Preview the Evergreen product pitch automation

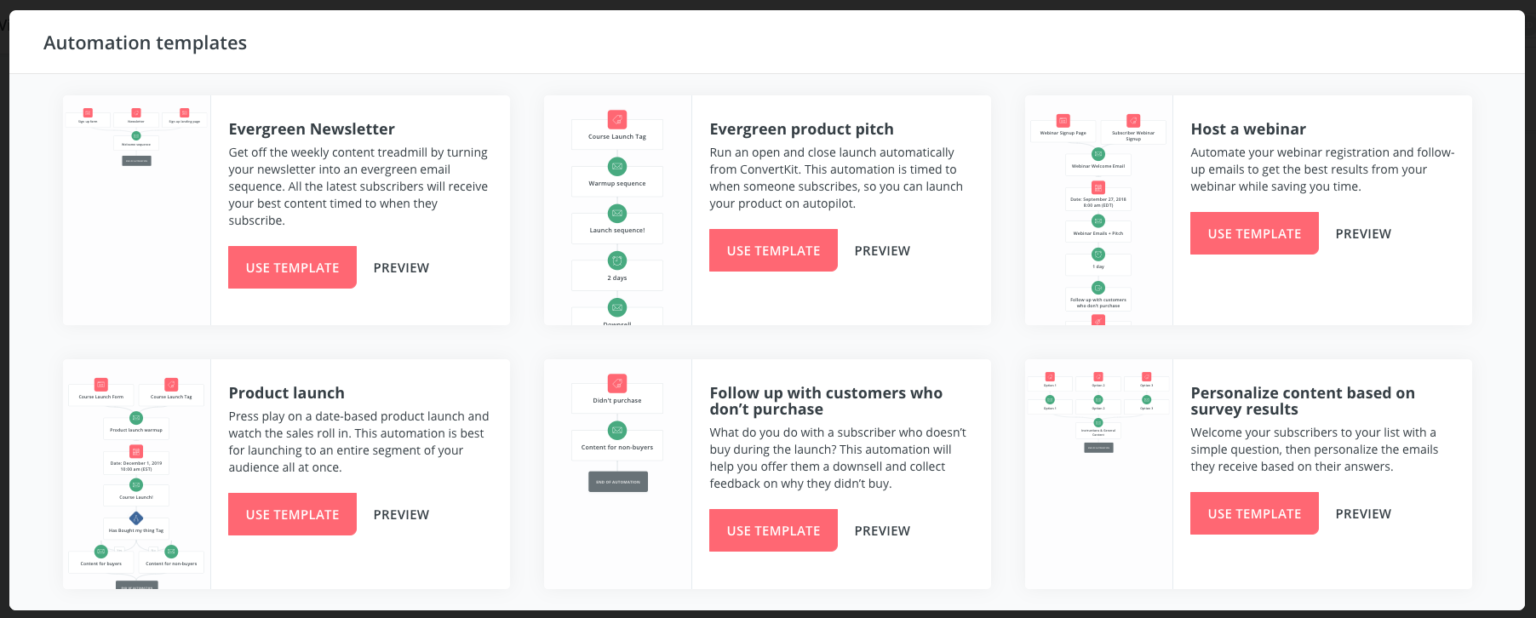pyautogui.click(x=882, y=250)
